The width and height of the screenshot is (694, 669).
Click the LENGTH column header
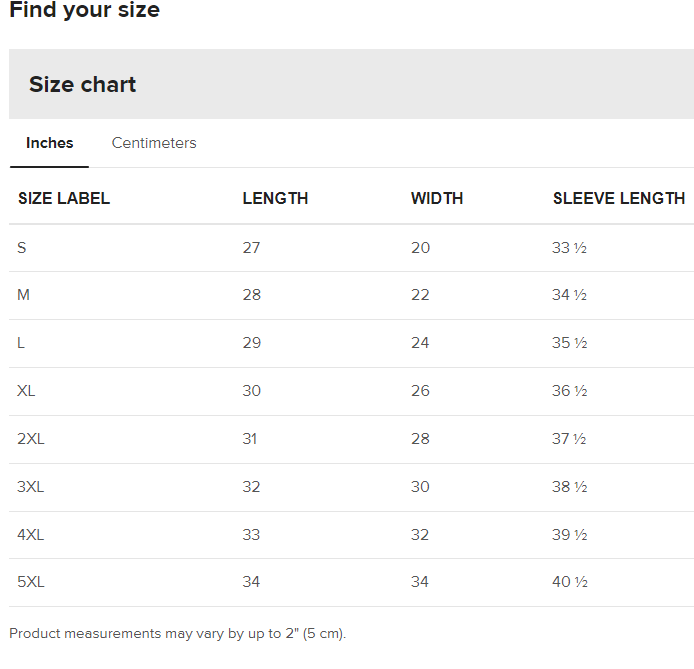[x=275, y=198]
